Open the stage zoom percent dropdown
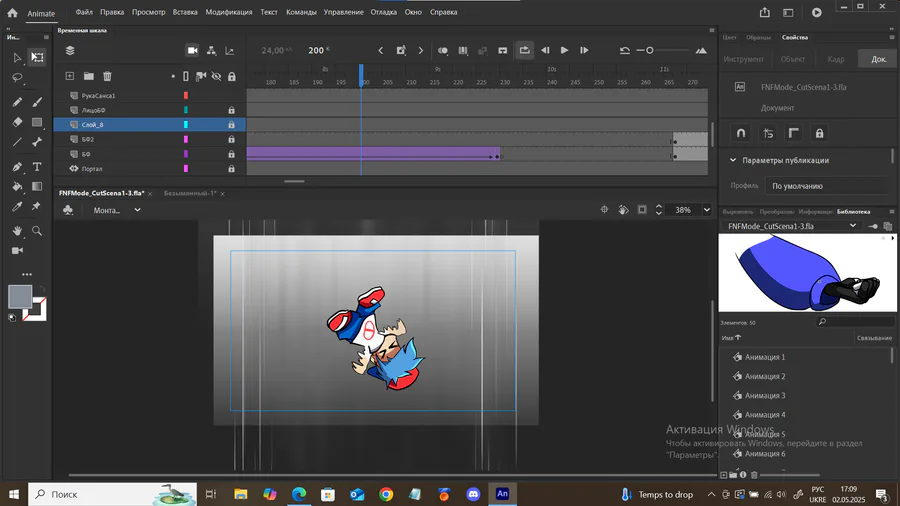900x506 pixels. [x=707, y=210]
